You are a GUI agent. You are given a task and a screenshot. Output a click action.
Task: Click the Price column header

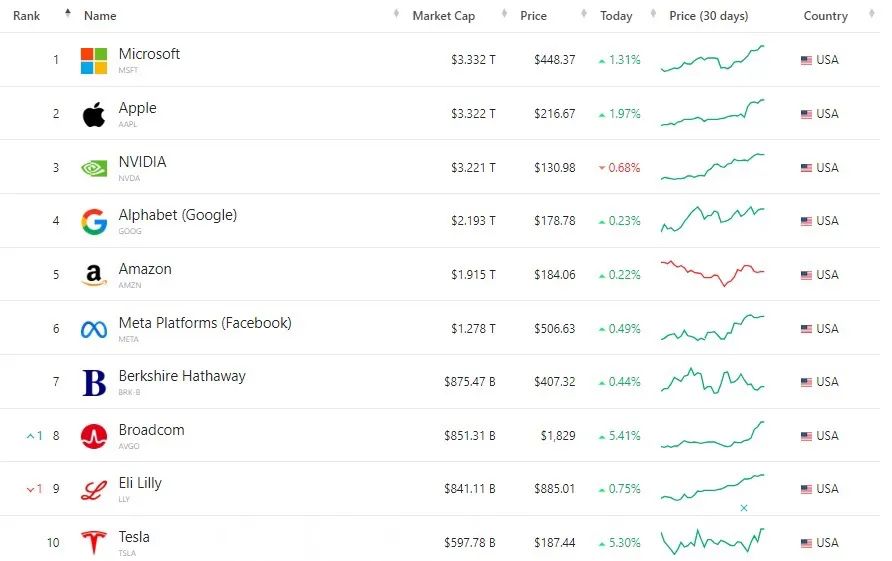pos(533,16)
